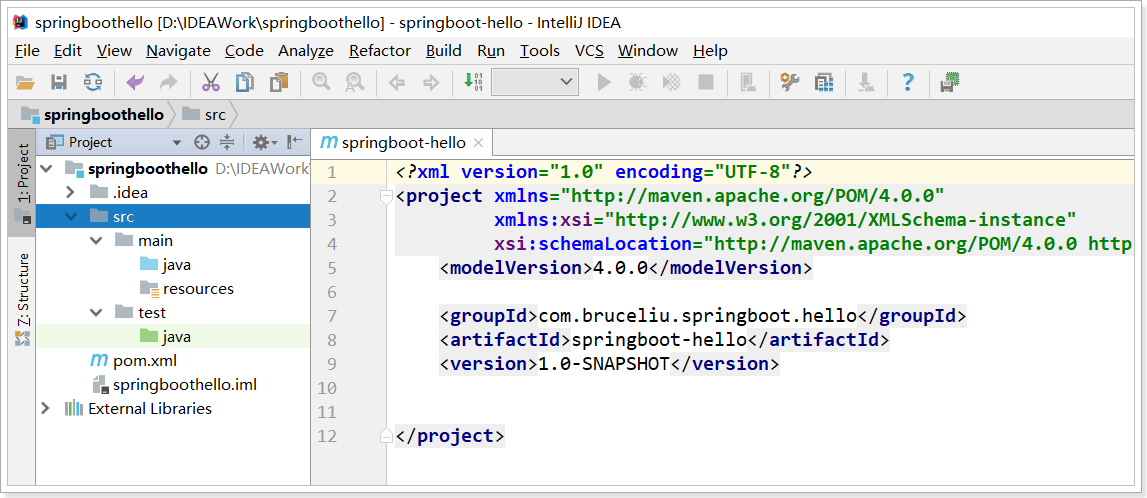Open the Window menu

click(647, 50)
